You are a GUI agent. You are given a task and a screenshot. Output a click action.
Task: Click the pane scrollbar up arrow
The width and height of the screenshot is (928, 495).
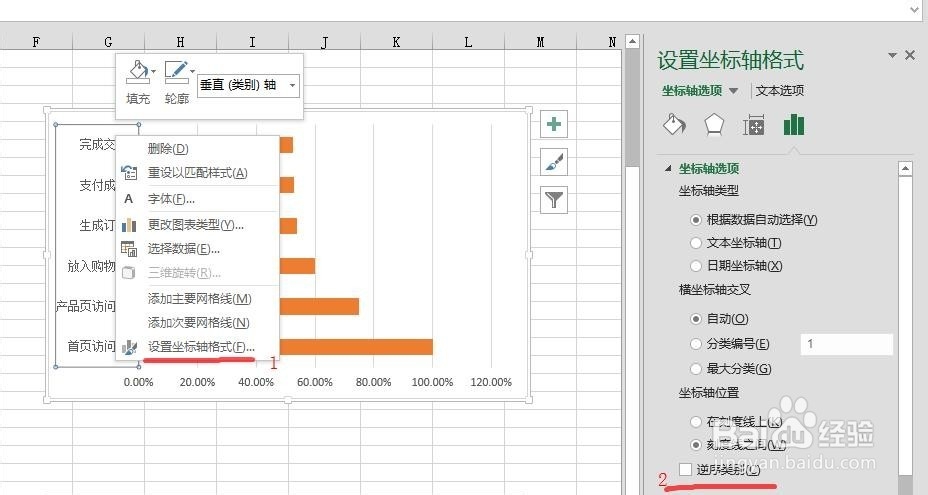coord(906,169)
